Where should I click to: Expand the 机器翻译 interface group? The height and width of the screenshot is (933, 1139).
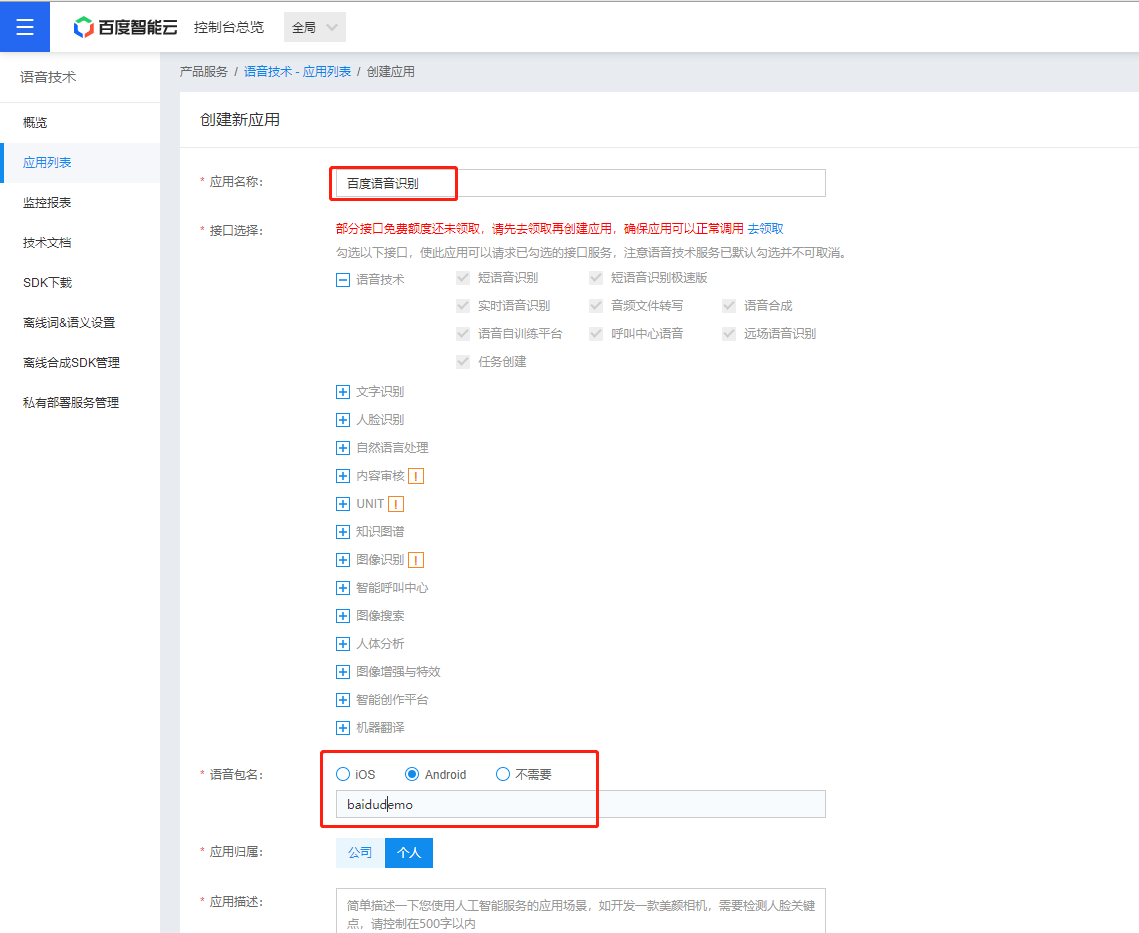tap(343, 728)
